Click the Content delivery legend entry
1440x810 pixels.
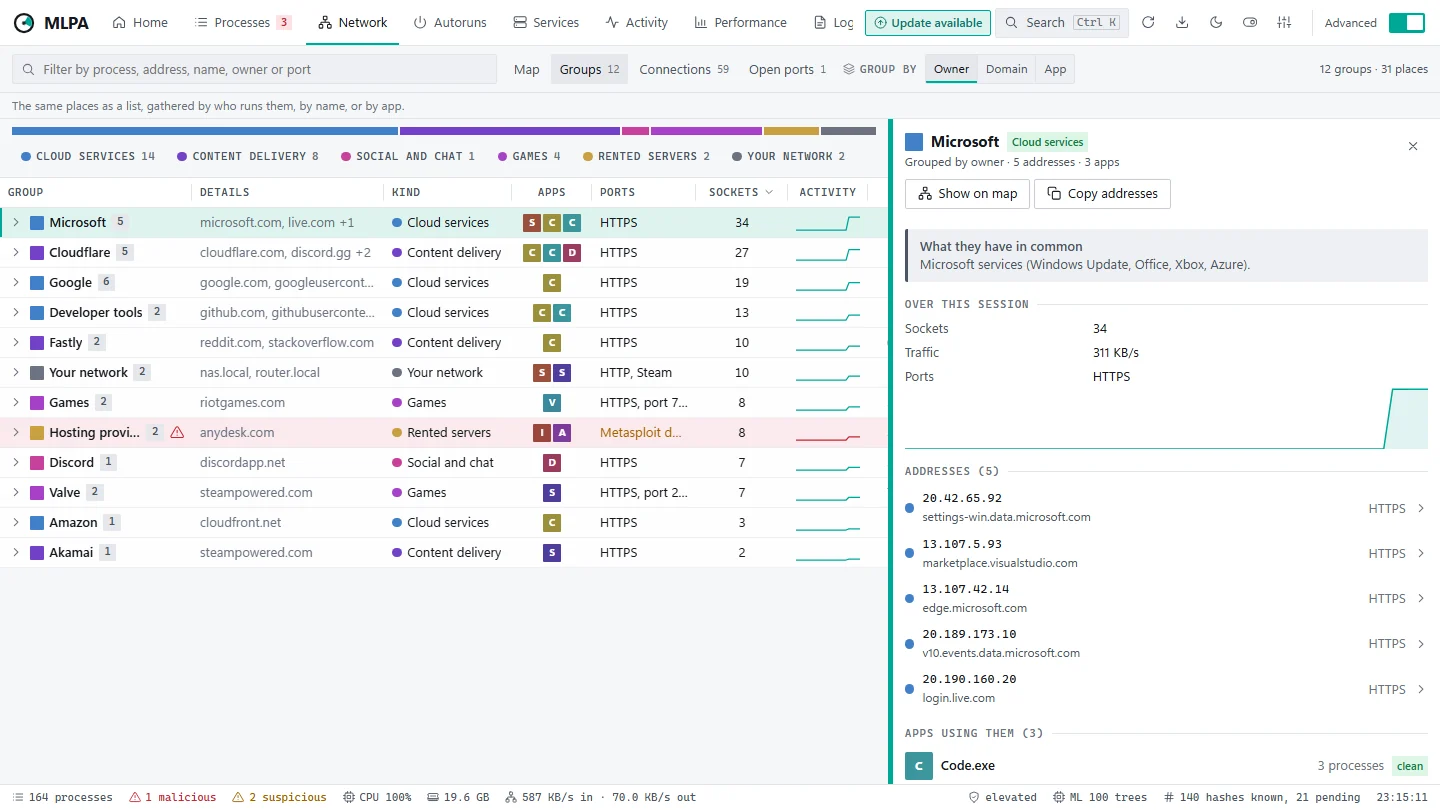[x=248, y=156]
